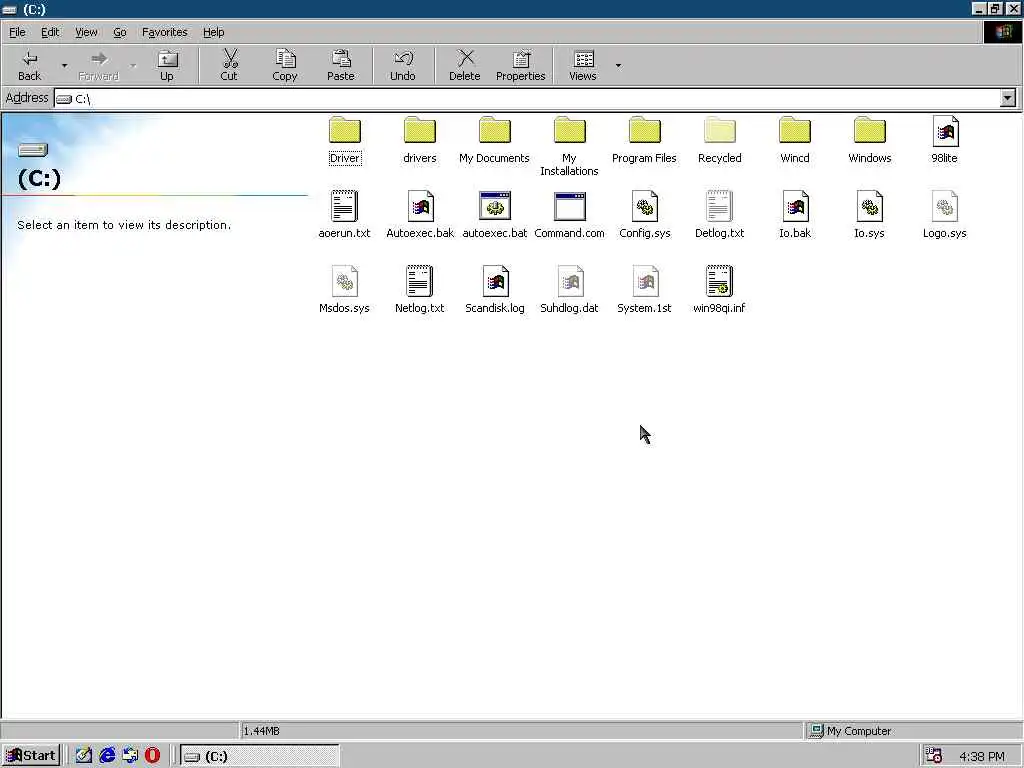Open the File menu
The width and height of the screenshot is (1024, 768).
tap(17, 32)
